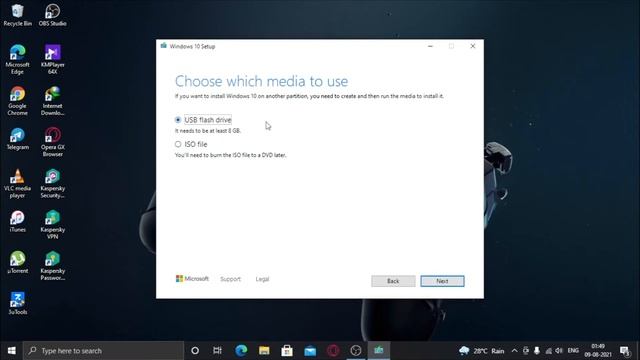640x360 pixels.
Task: Click the microphone tray icon
Action: (x=537, y=351)
